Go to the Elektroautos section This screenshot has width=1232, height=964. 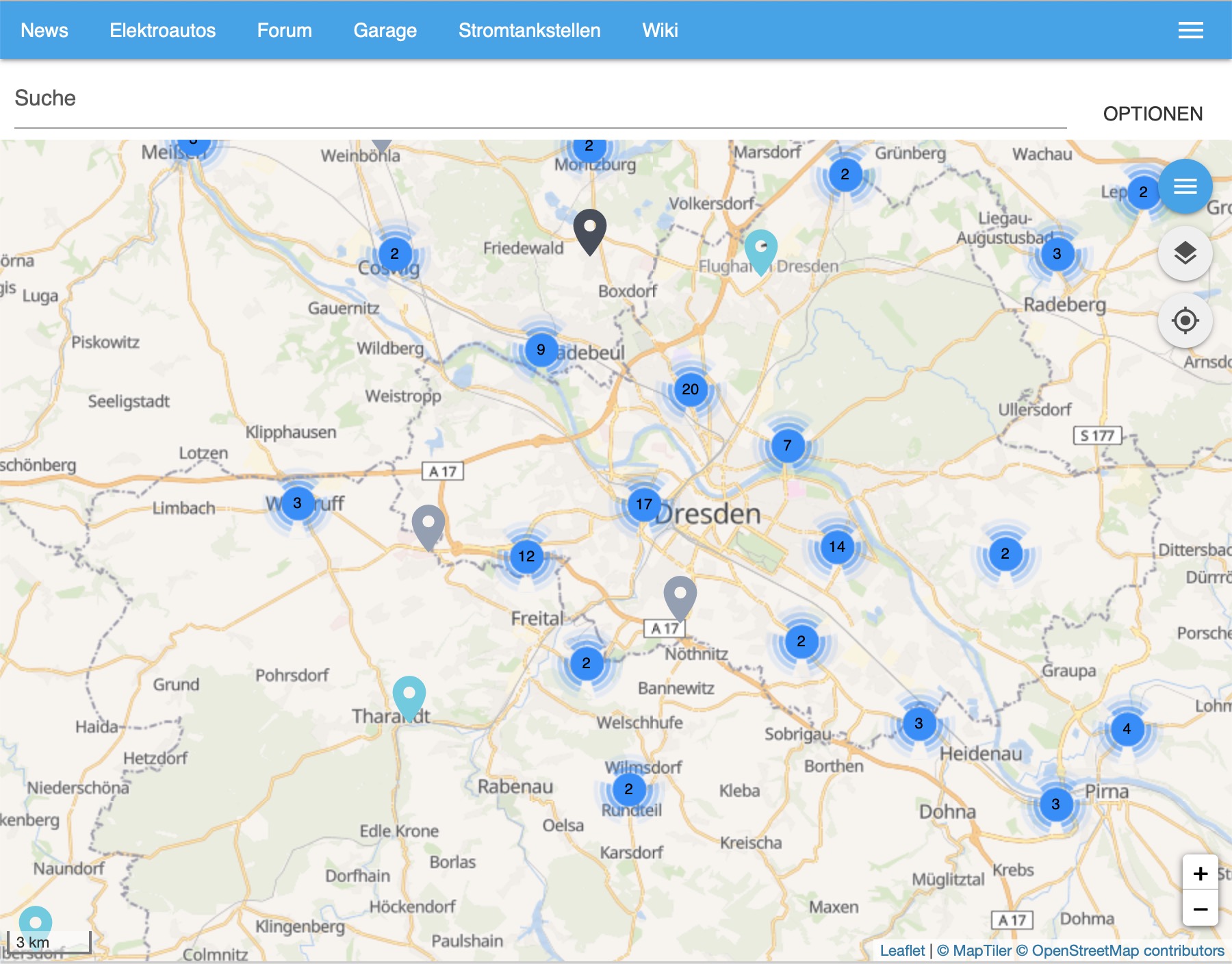(162, 30)
